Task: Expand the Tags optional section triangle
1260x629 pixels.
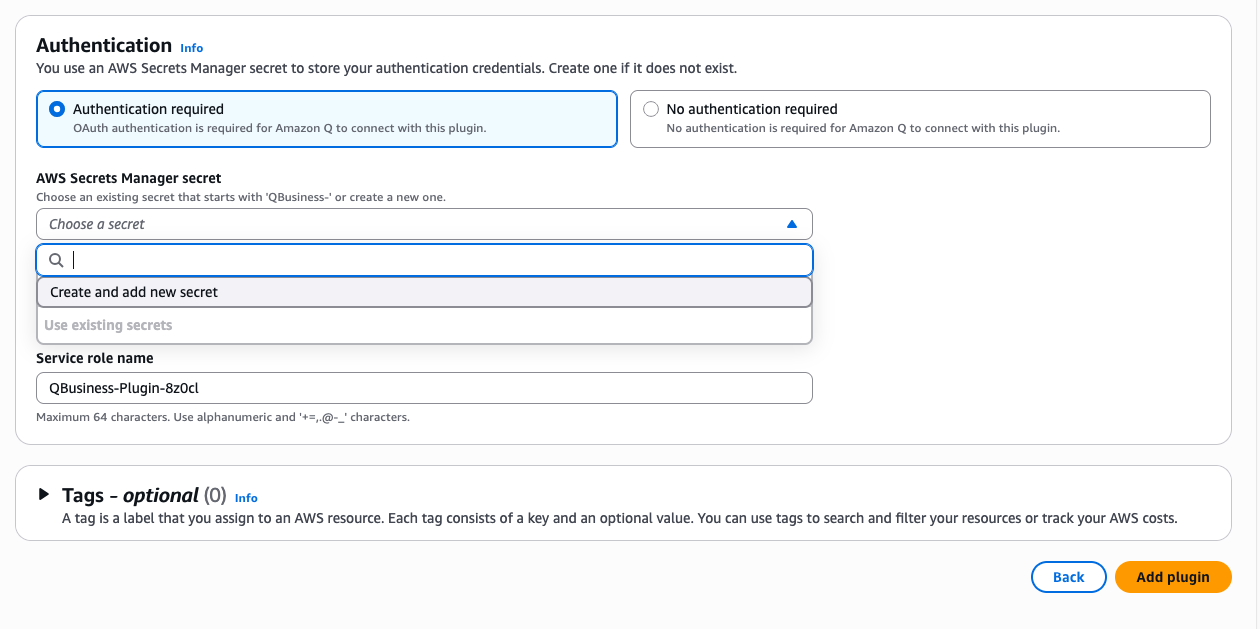Action: click(x=43, y=495)
